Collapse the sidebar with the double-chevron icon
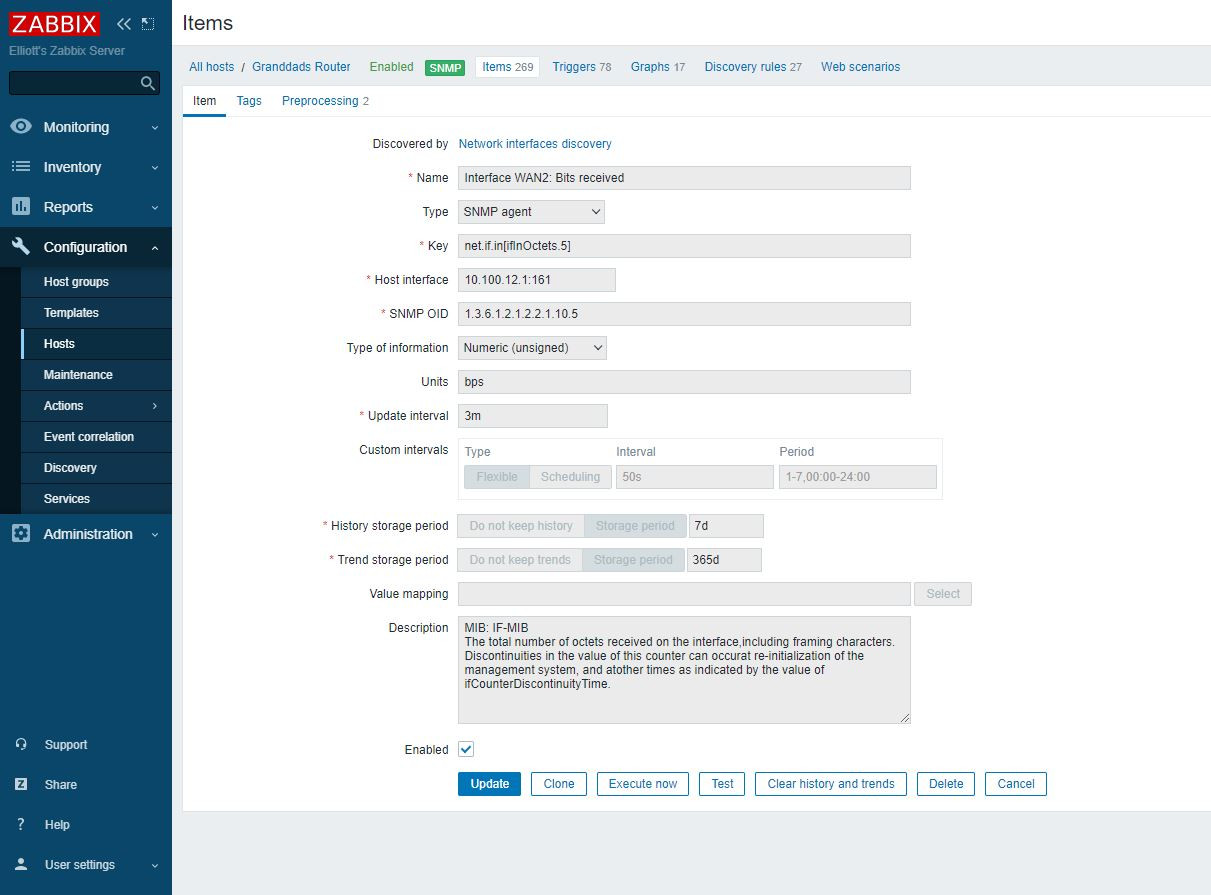The width and height of the screenshot is (1211, 895). point(122,22)
